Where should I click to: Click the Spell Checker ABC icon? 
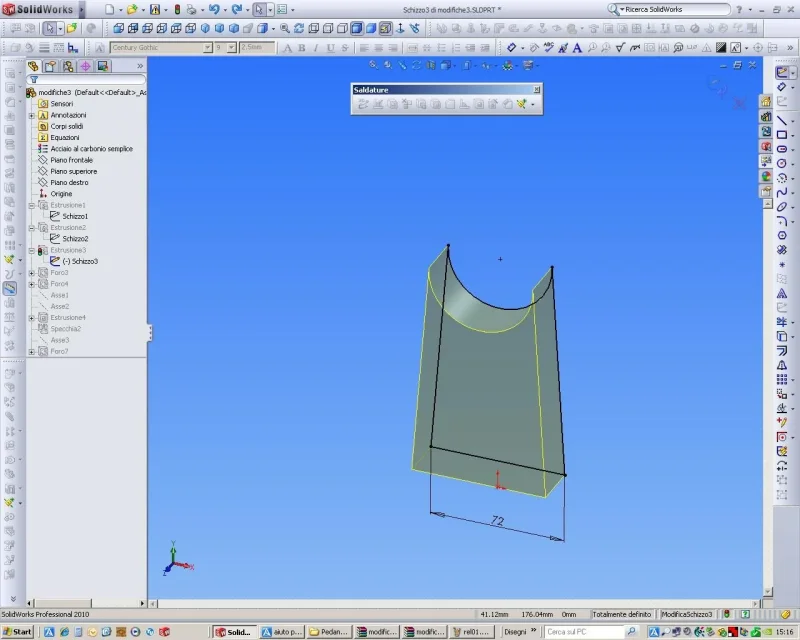(548, 47)
